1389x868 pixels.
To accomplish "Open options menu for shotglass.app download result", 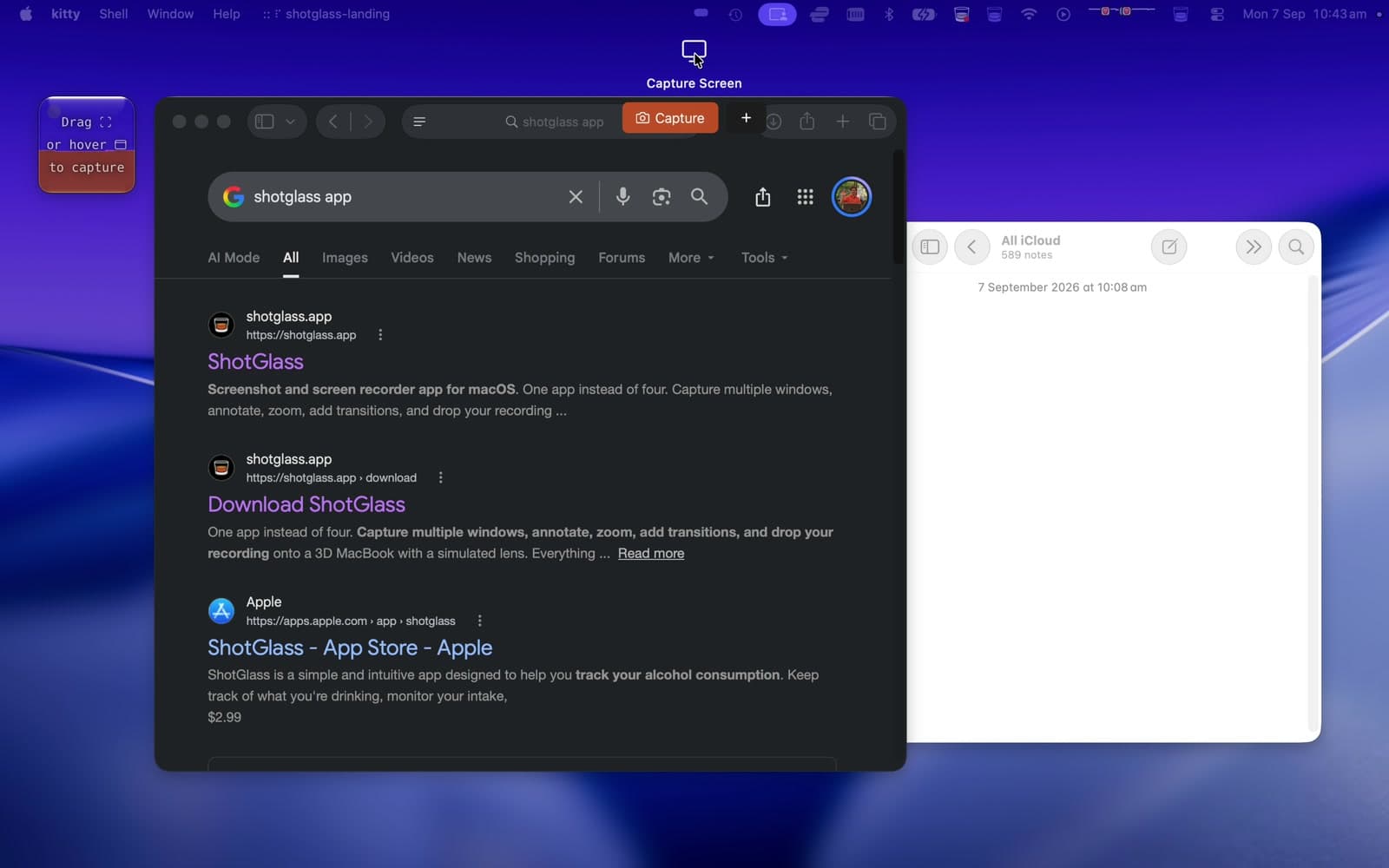I will pyautogui.click(x=441, y=478).
